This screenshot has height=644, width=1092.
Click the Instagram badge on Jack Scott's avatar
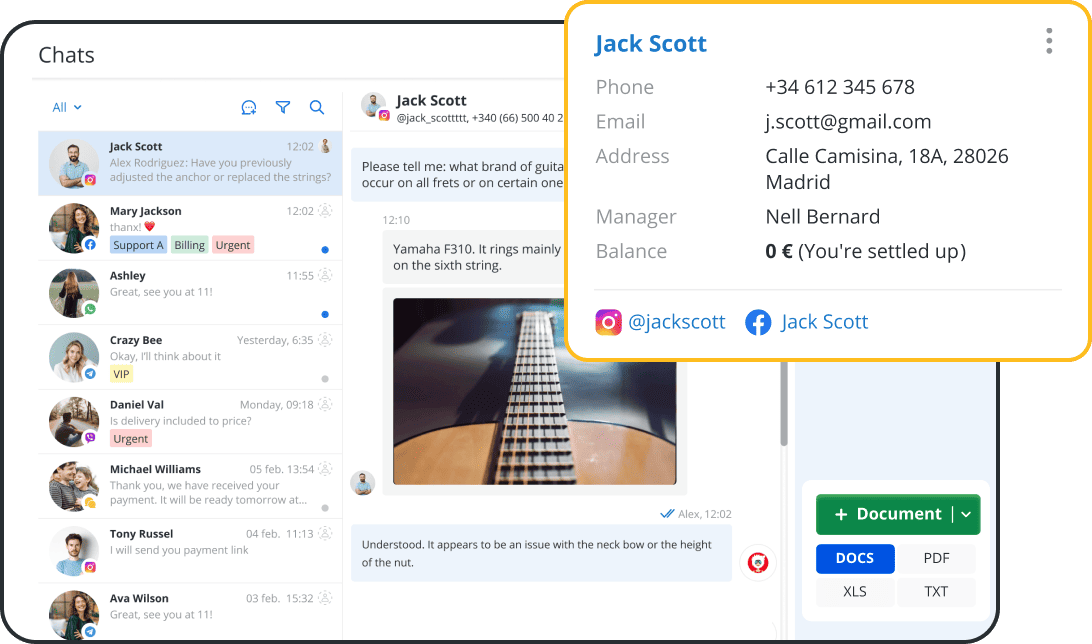pyautogui.click(x=90, y=179)
